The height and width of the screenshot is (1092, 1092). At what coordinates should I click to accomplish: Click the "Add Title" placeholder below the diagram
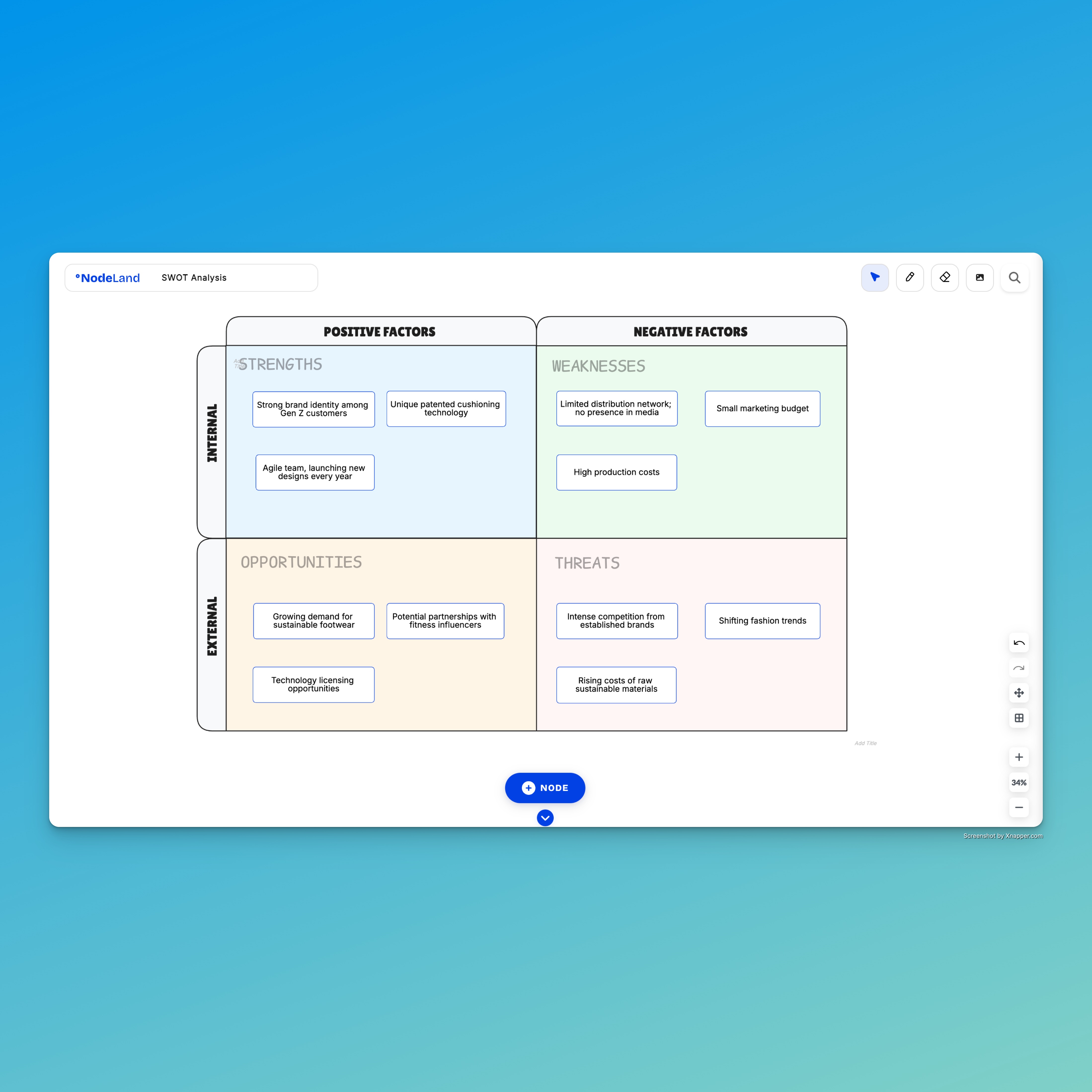pyautogui.click(x=865, y=743)
